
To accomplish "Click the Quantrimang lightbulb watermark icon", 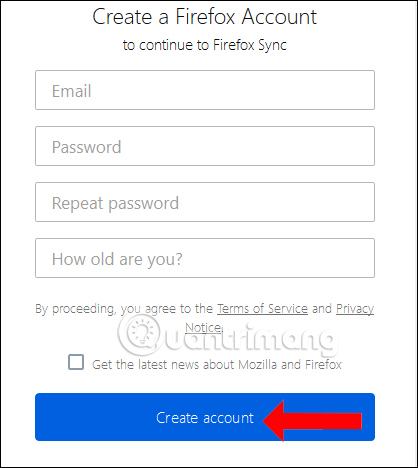I will click(x=142, y=332).
